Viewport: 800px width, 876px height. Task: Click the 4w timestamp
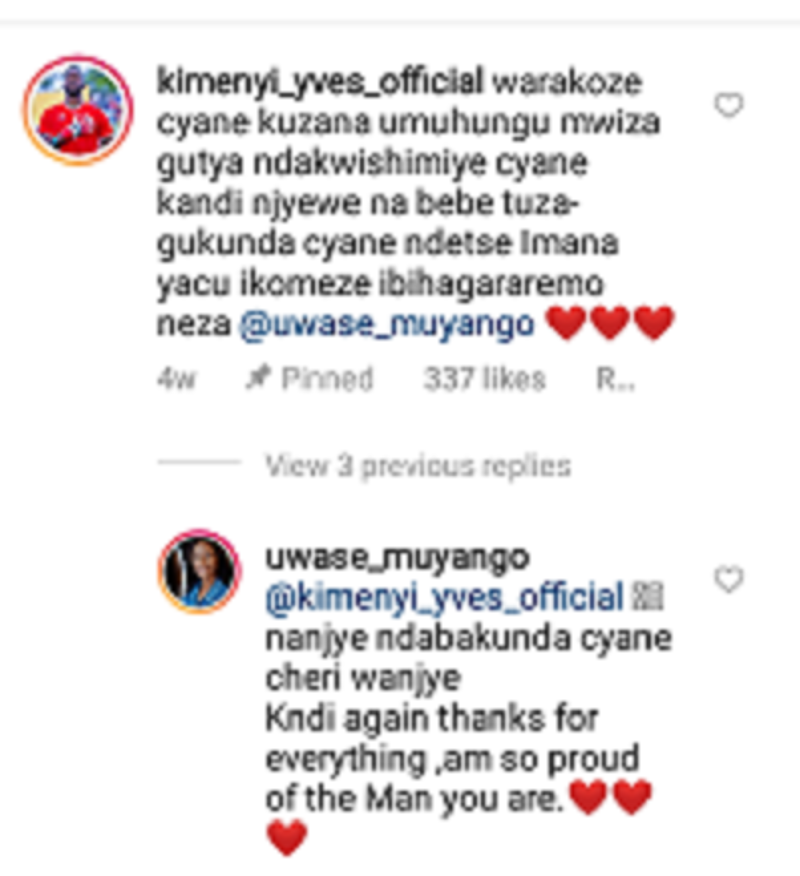point(177,379)
